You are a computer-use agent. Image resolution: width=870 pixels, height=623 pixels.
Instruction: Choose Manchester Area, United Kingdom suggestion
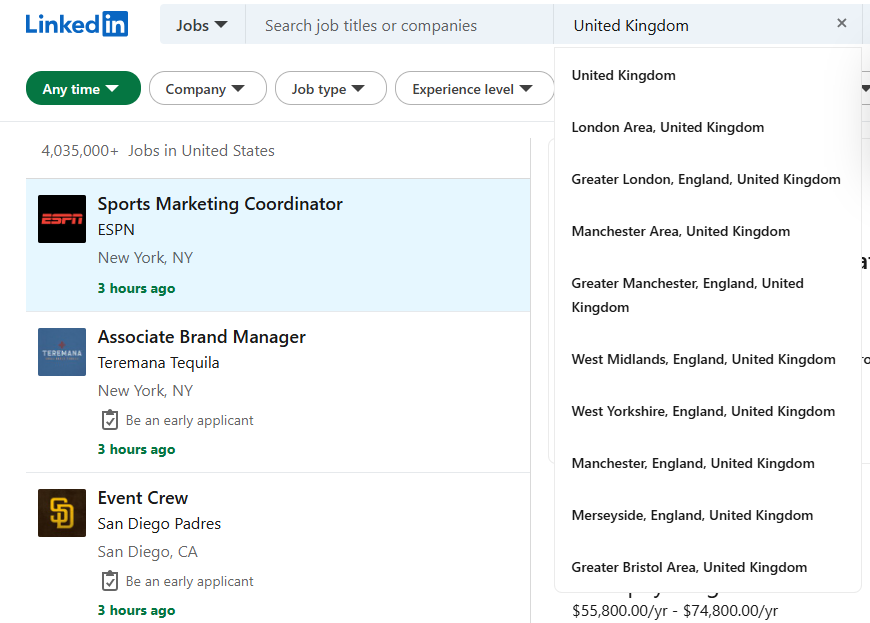[707, 231]
